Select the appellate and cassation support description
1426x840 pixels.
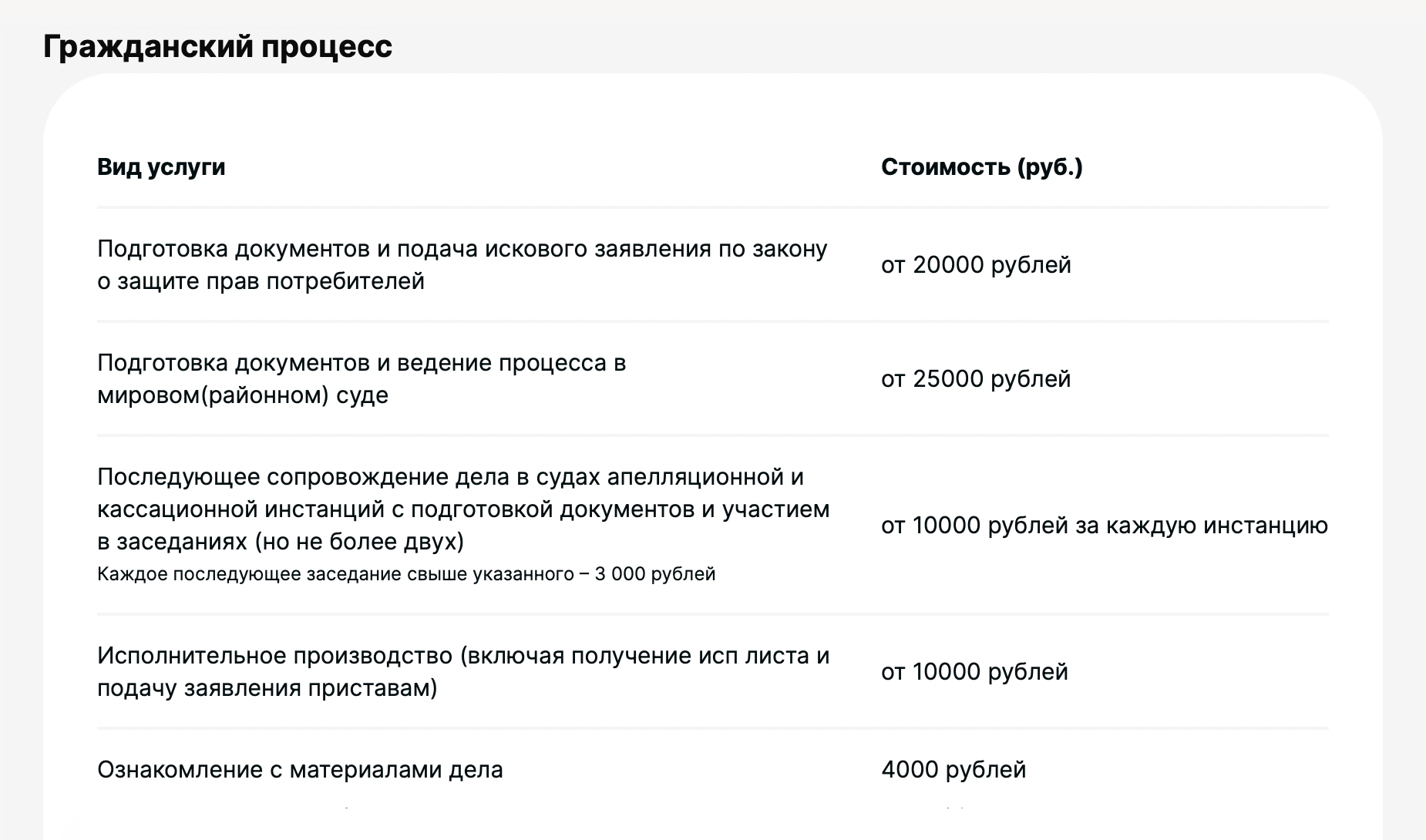463,509
